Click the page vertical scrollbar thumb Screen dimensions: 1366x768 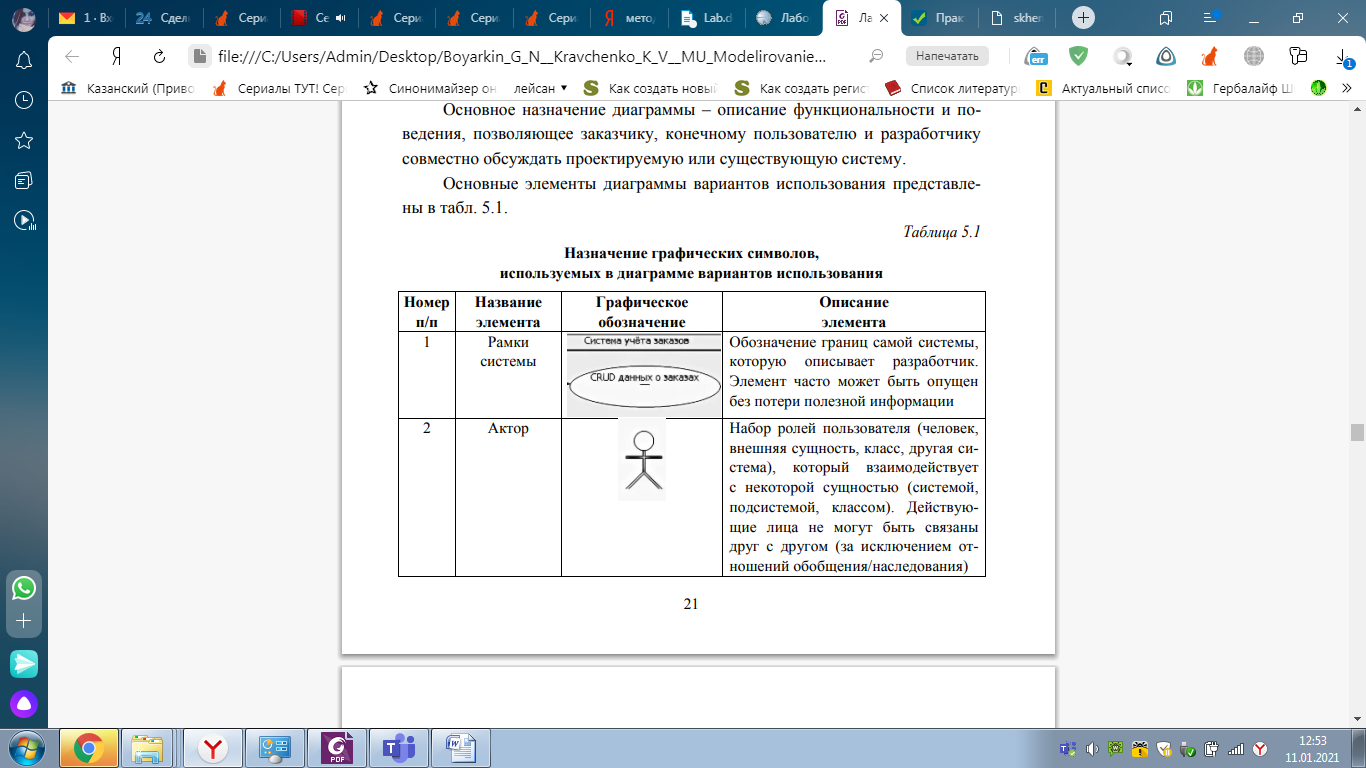[1357, 432]
